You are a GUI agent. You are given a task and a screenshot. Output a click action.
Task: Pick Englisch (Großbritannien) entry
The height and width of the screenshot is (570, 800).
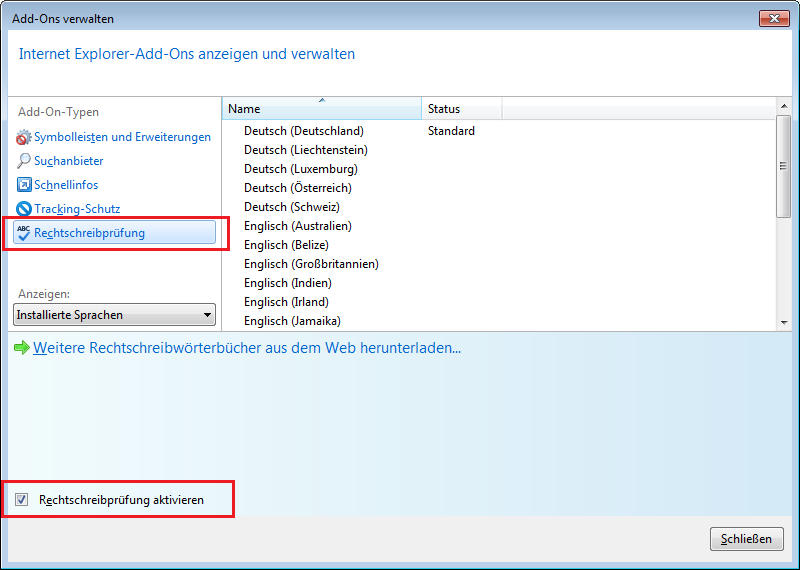pyautogui.click(x=311, y=264)
